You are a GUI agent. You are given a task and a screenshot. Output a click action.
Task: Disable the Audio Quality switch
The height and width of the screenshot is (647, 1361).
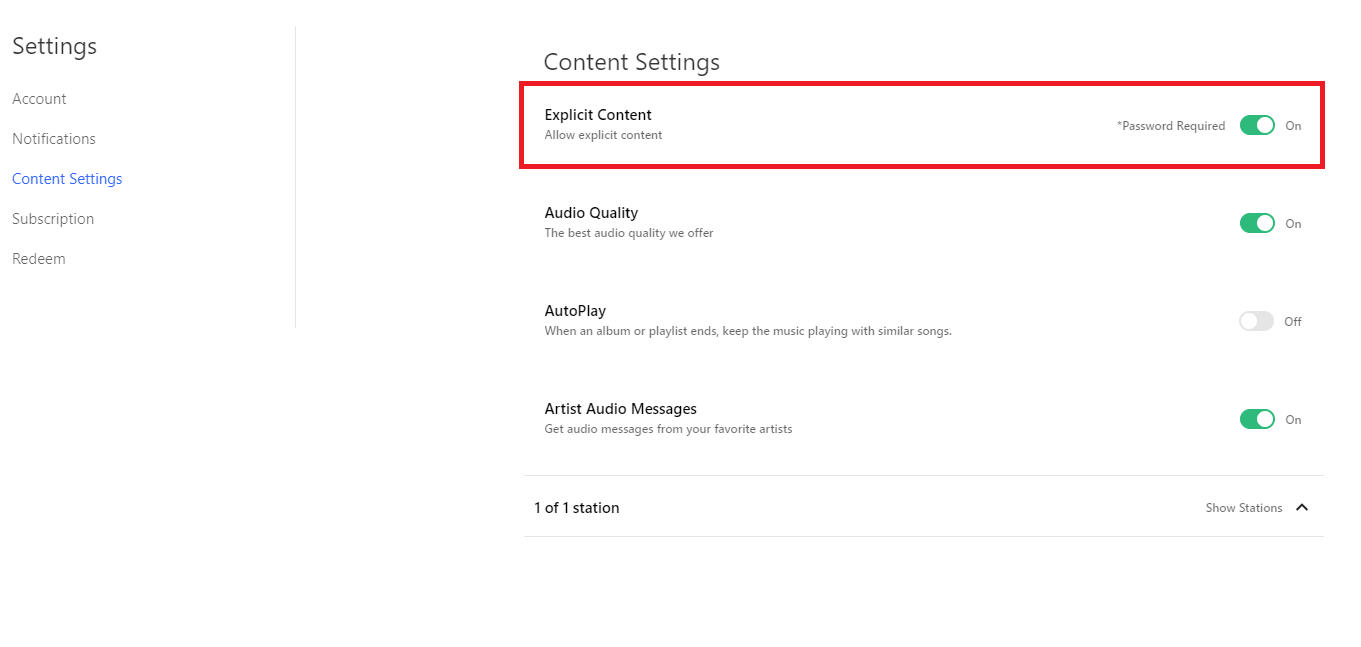coord(1257,223)
